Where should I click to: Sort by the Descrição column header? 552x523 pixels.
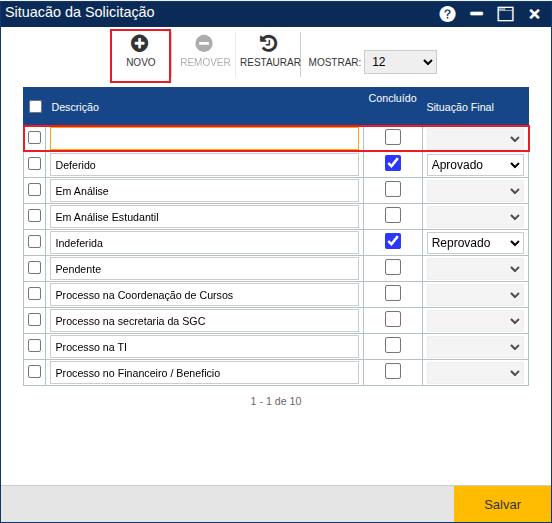coord(75,107)
